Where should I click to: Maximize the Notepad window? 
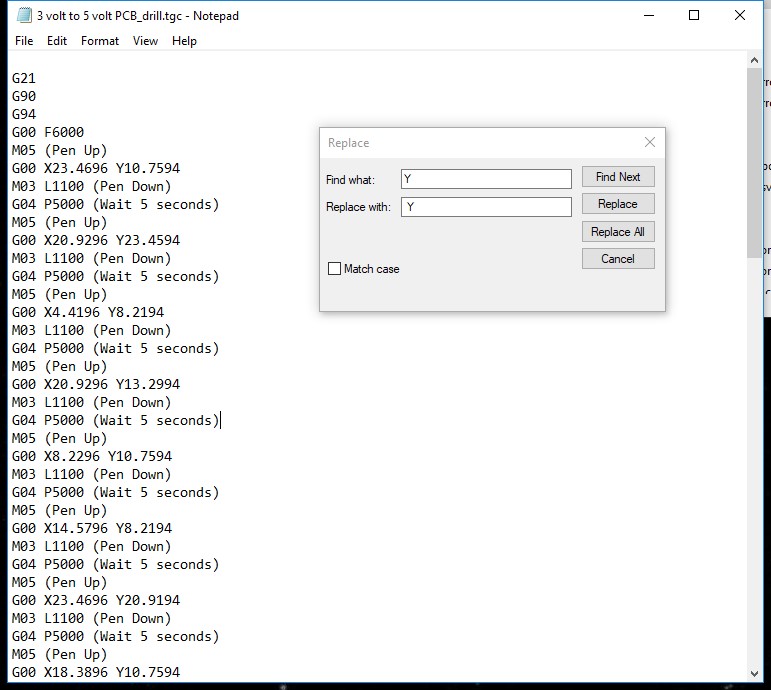694,15
